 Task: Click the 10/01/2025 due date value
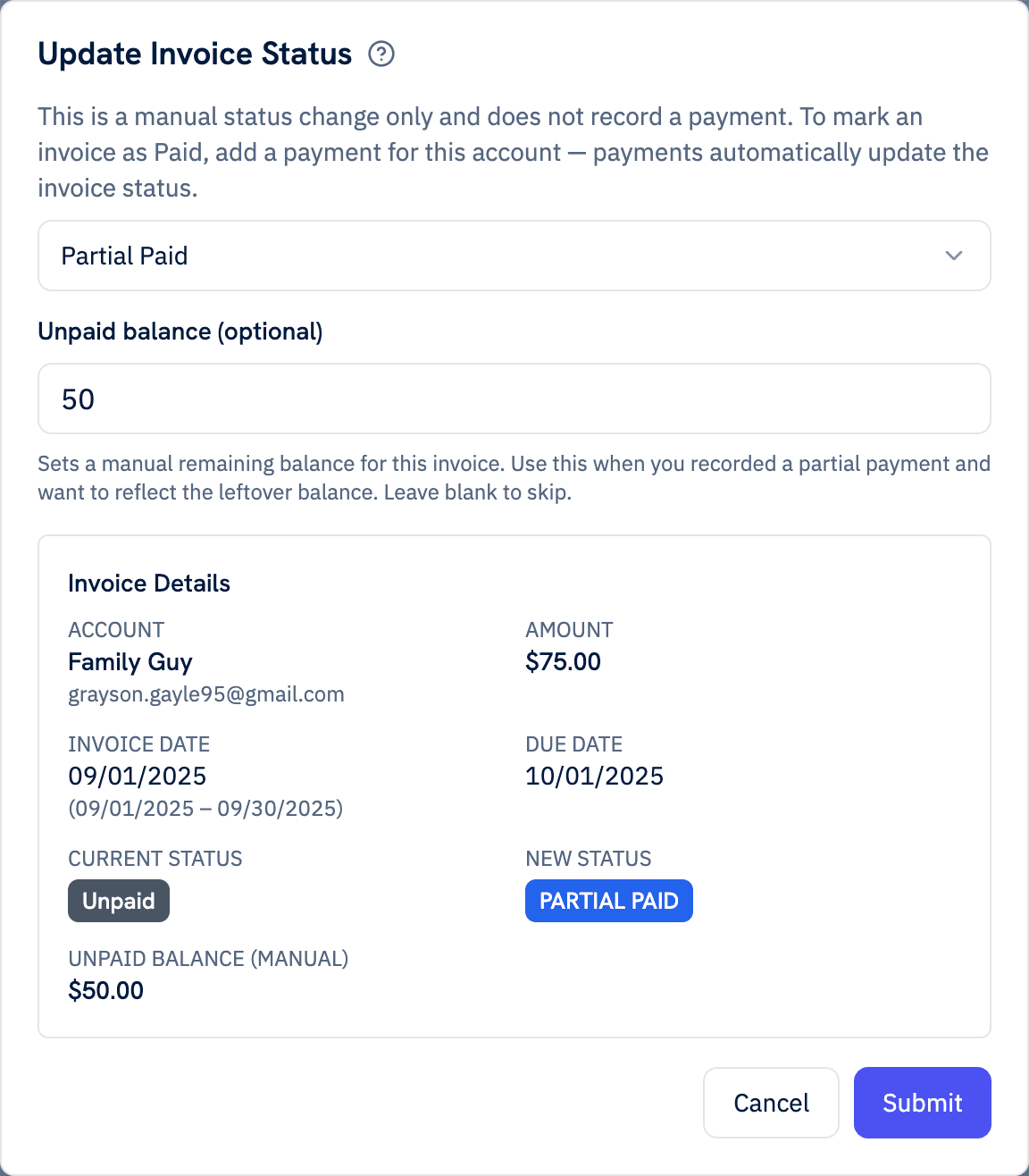pos(594,777)
